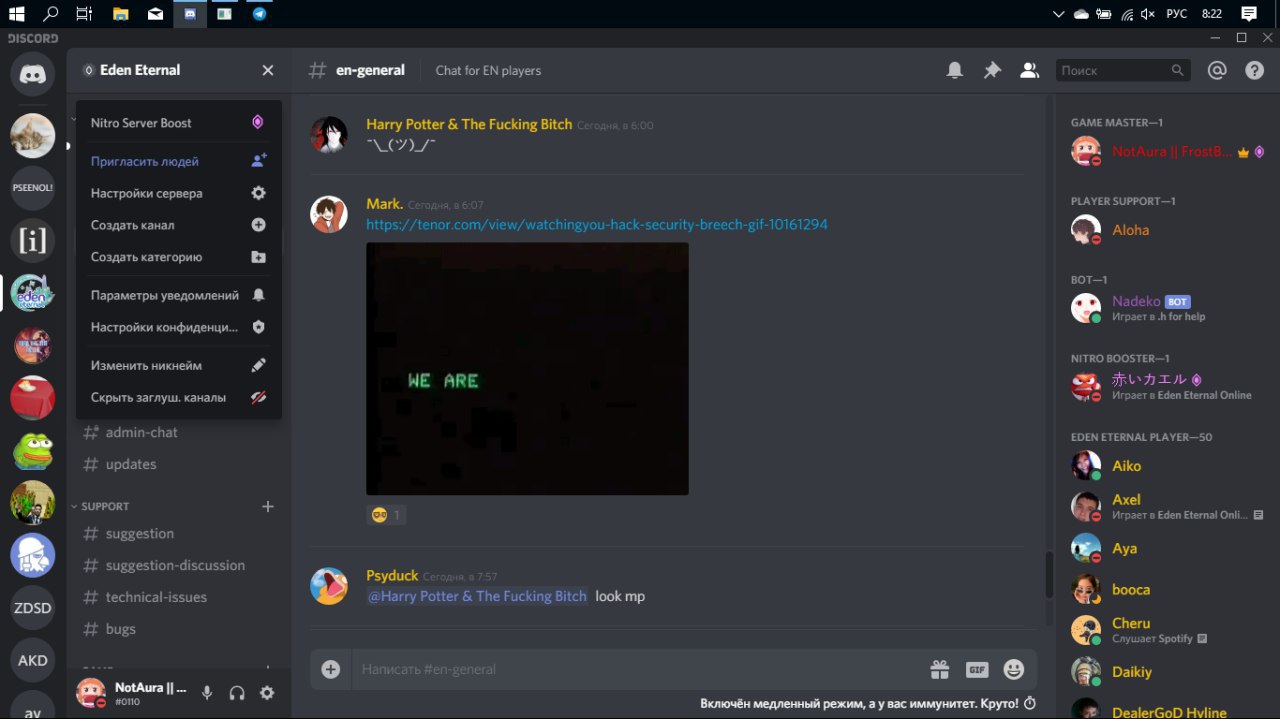Click the notification bell icon in header
This screenshot has width=1280, height=719.
[x=955, y=70]
